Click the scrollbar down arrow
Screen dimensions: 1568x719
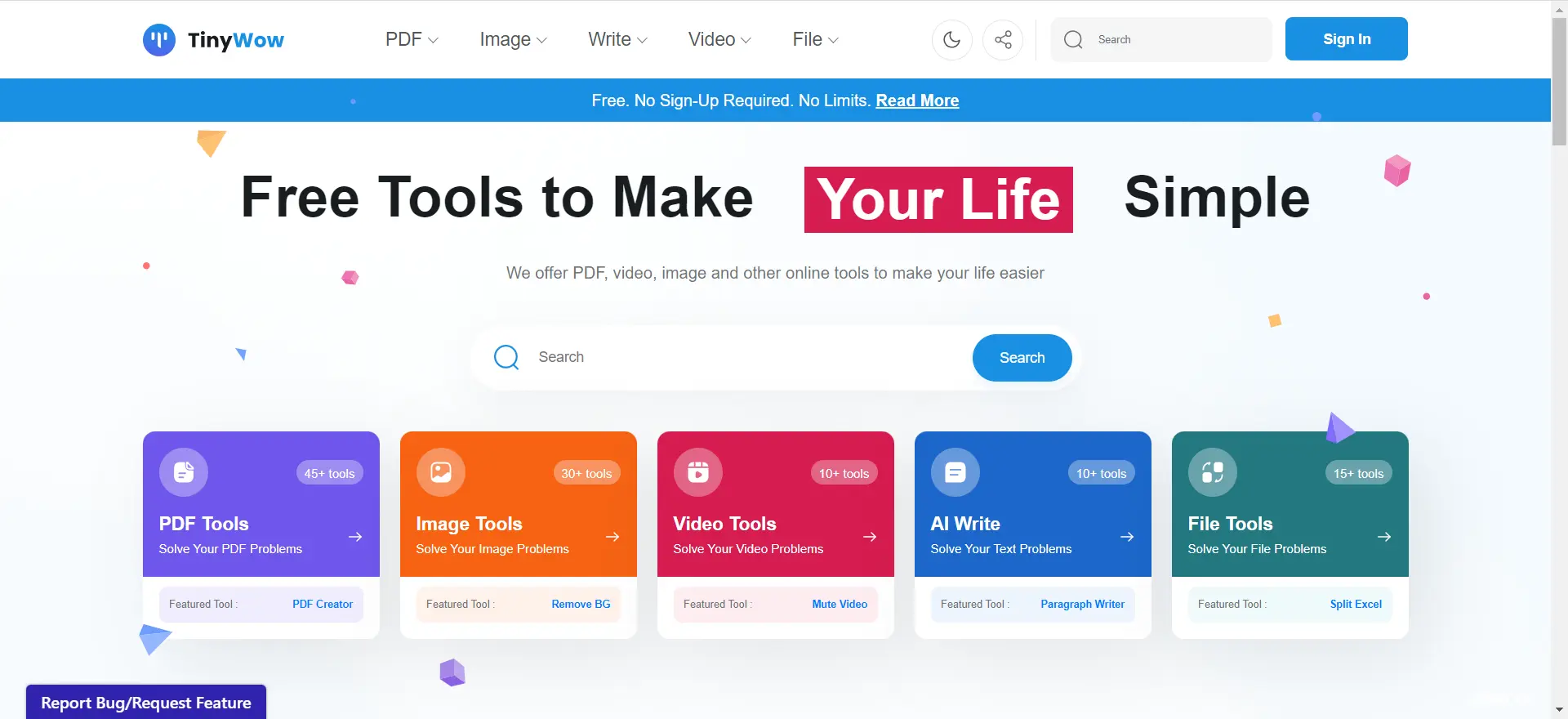(x=1559, y=710)
